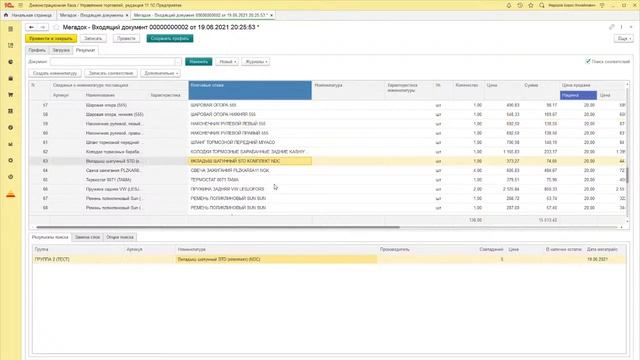Image resolution: width=640 pixels, height=360 pixels.
Task: Switch to Начальная страница tab
Action: point(28,15)
